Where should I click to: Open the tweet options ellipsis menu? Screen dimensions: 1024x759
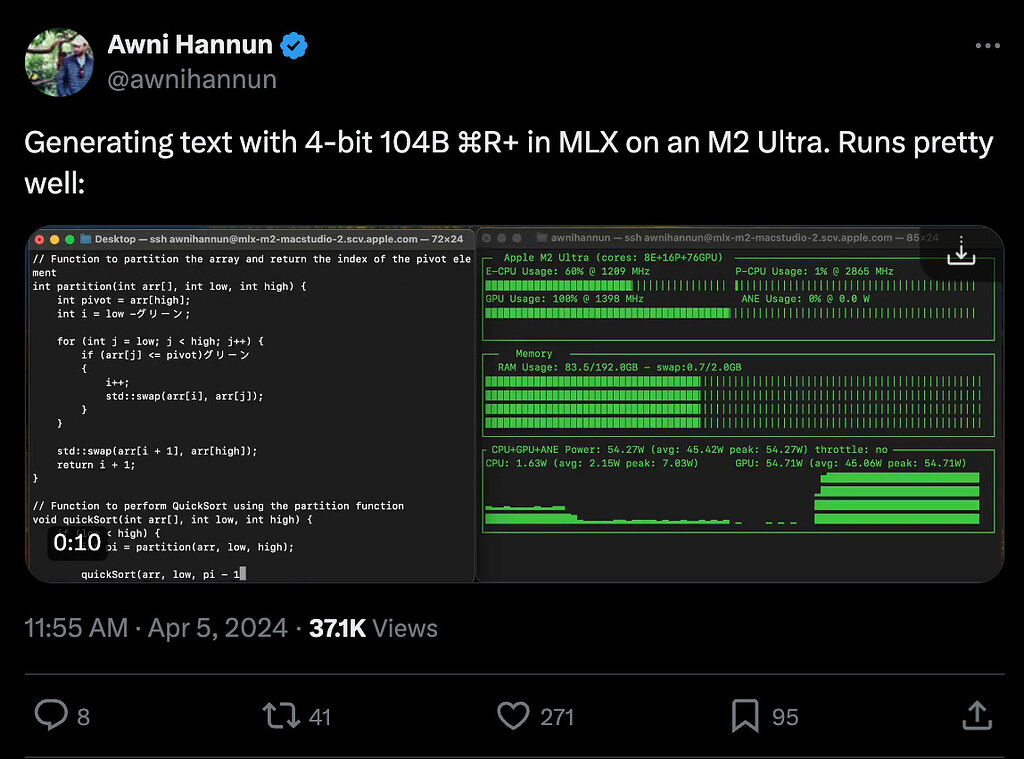coord(987,45)
